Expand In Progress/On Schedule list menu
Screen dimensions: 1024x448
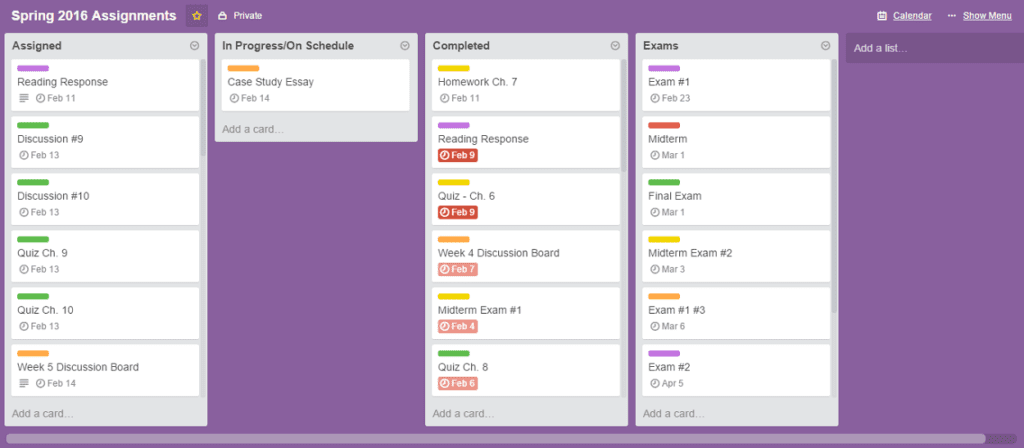(x=405, y=46)
